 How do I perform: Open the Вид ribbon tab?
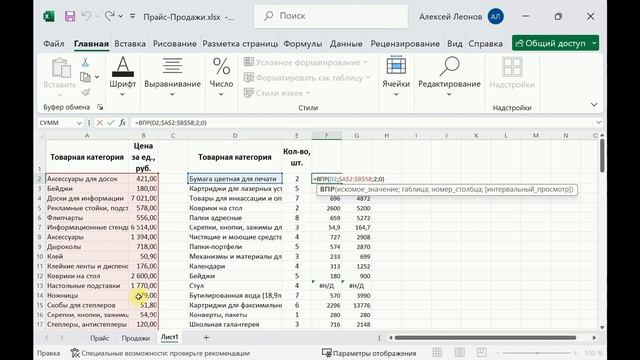455,43
